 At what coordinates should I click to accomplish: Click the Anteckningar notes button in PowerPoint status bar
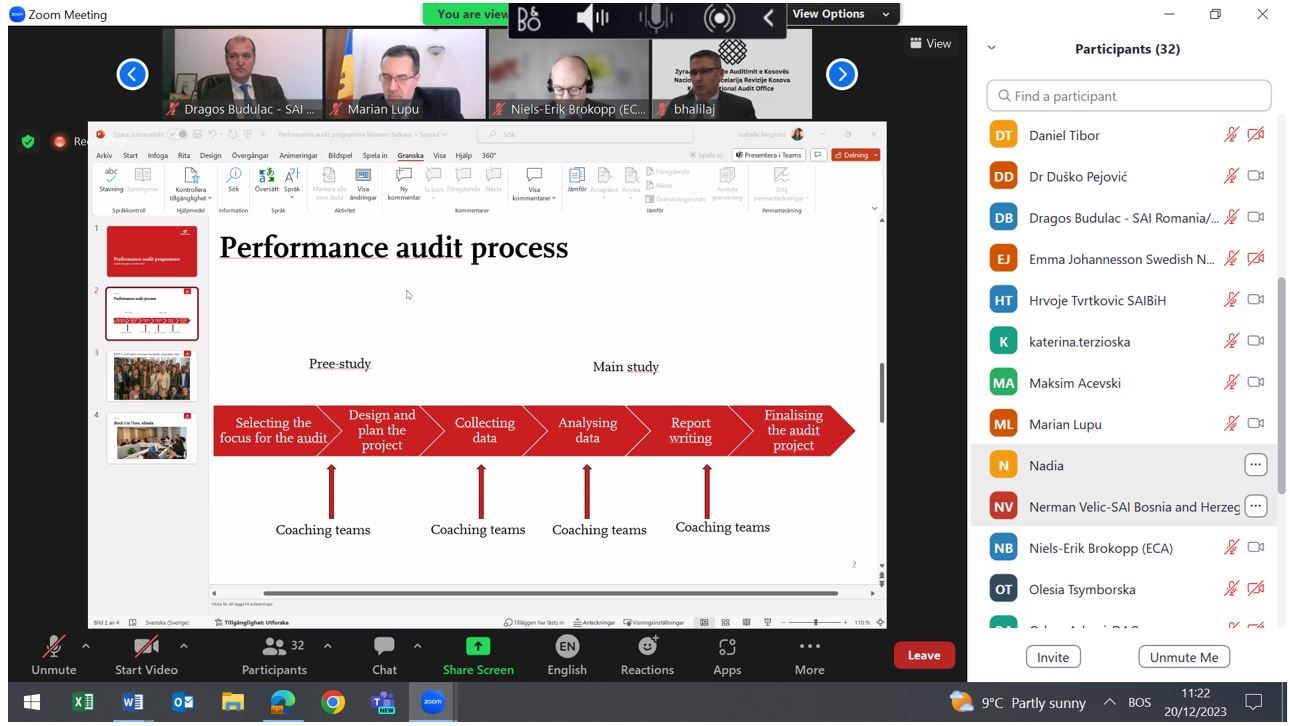tap(597, 622)
